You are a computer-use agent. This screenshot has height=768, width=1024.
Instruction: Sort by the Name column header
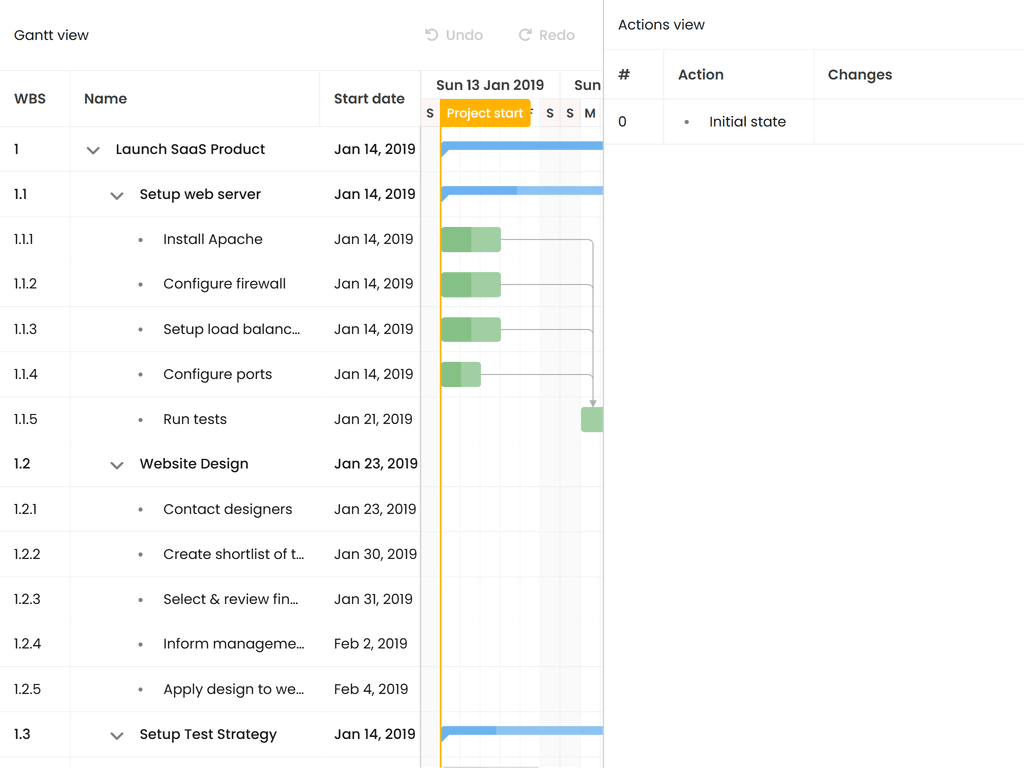coord(105,99)
